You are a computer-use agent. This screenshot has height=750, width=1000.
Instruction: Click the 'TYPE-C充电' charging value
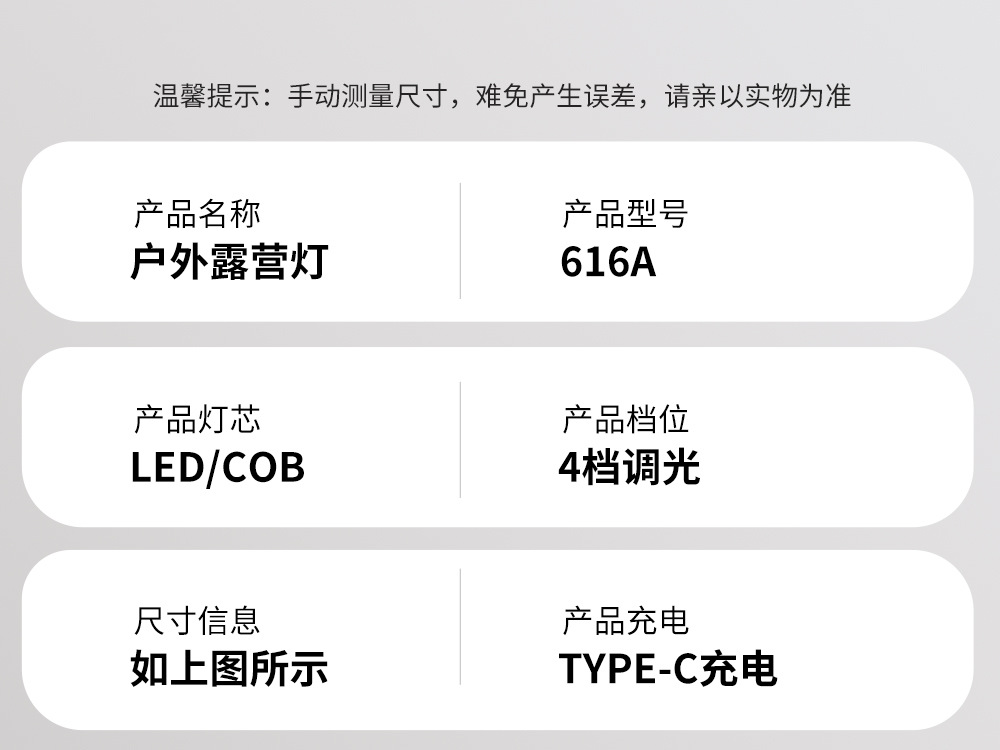[667, 669]
